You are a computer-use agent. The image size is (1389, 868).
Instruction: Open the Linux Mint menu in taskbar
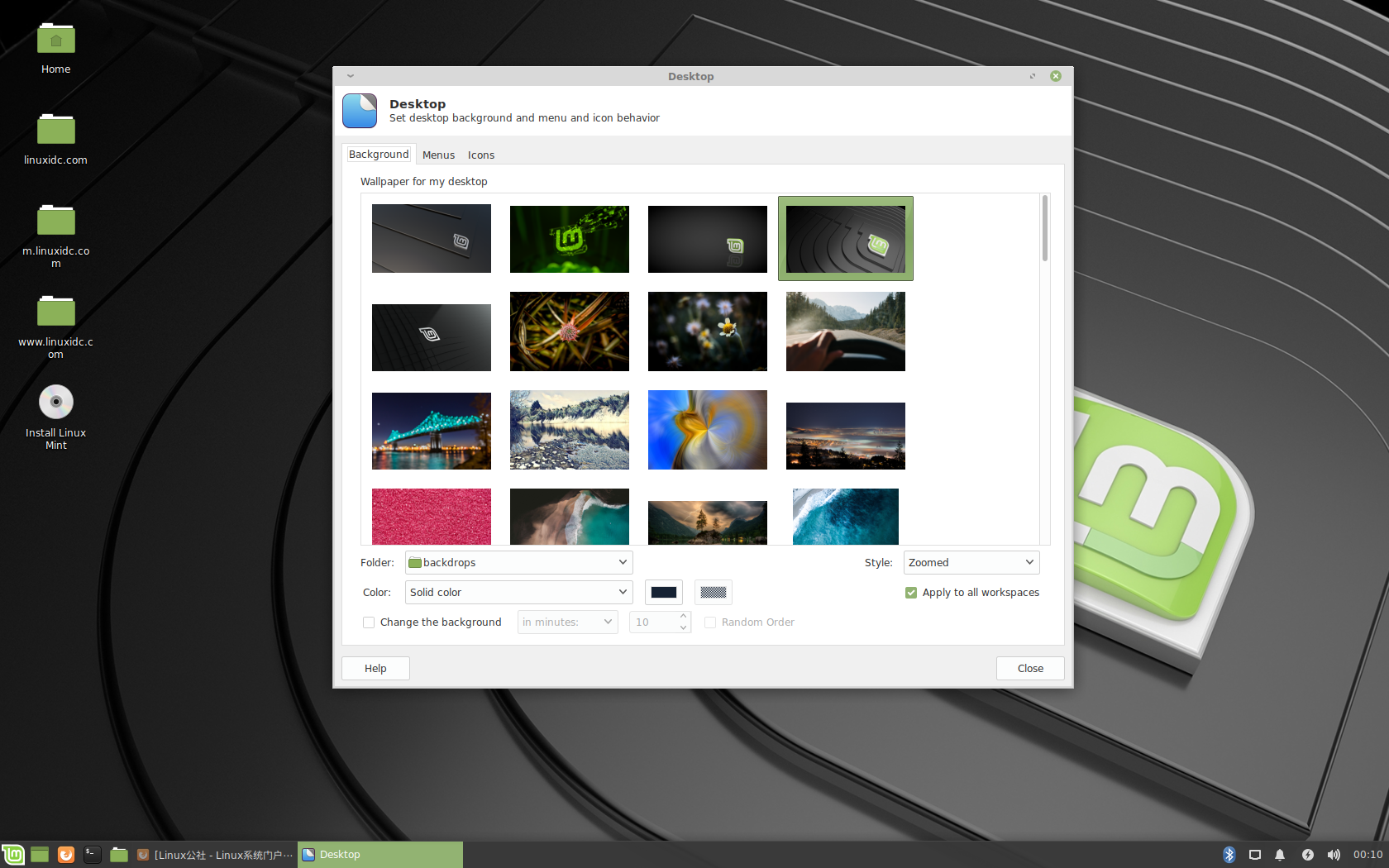pyautogui.click(x=13, y=855)
